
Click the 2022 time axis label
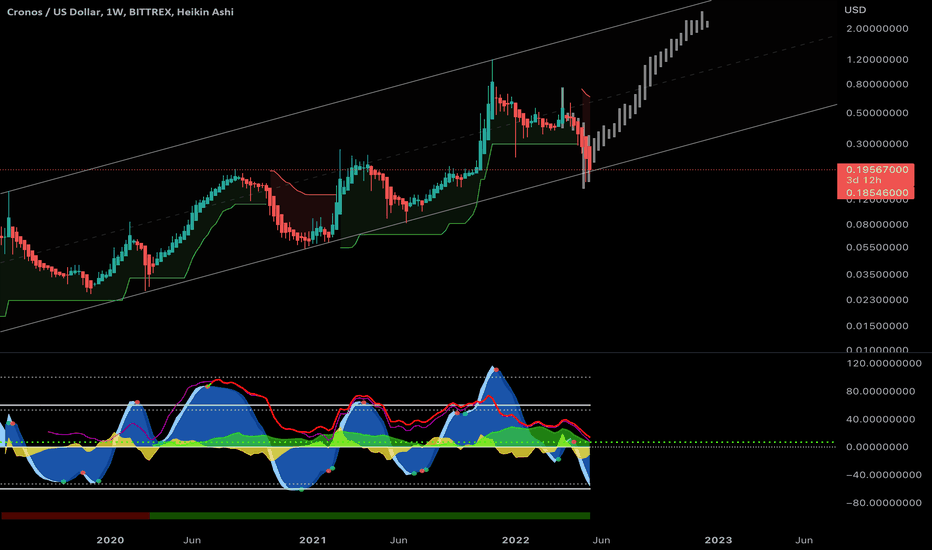click(515, 540)
